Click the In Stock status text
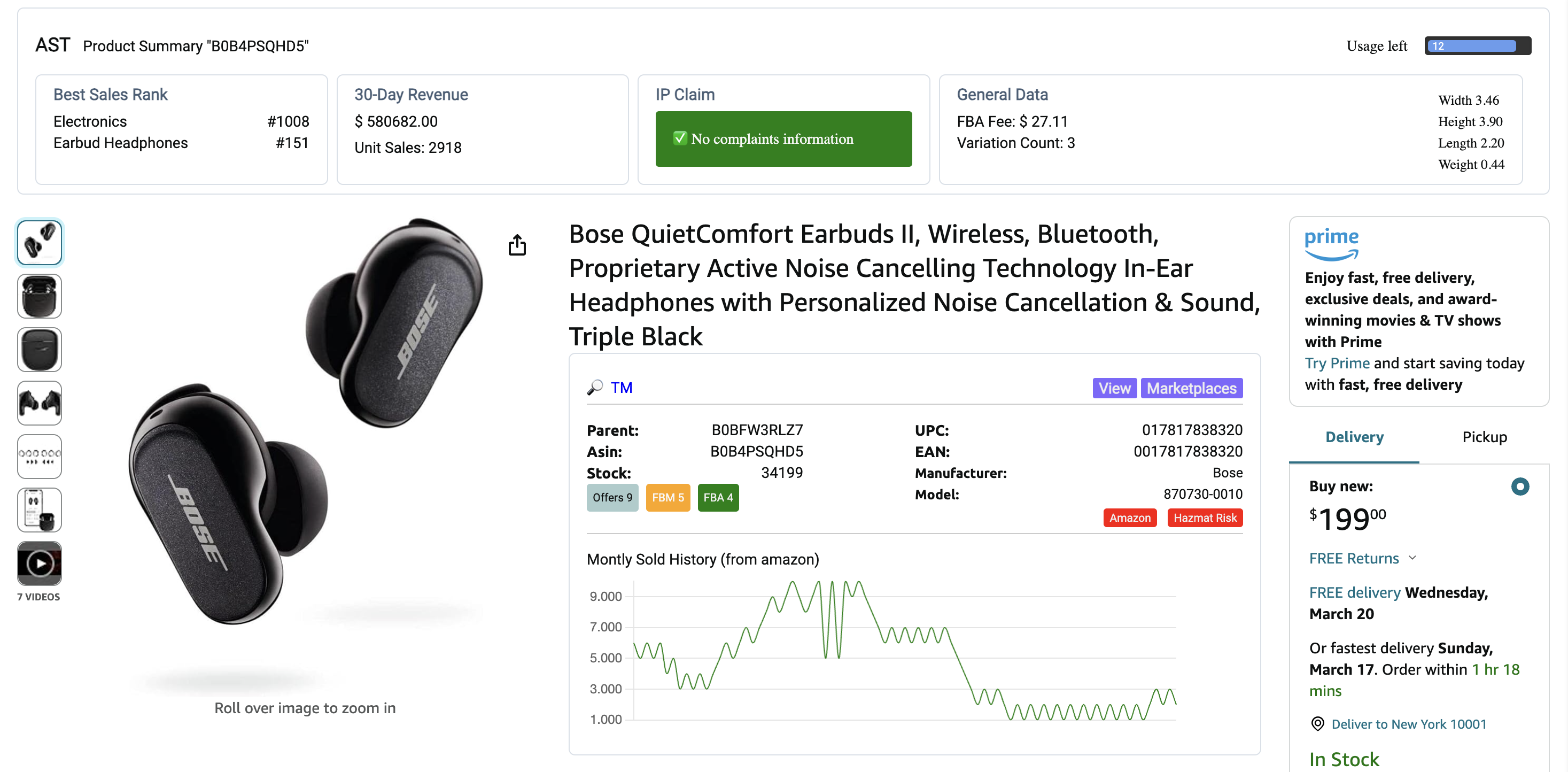 [1344, 759]
